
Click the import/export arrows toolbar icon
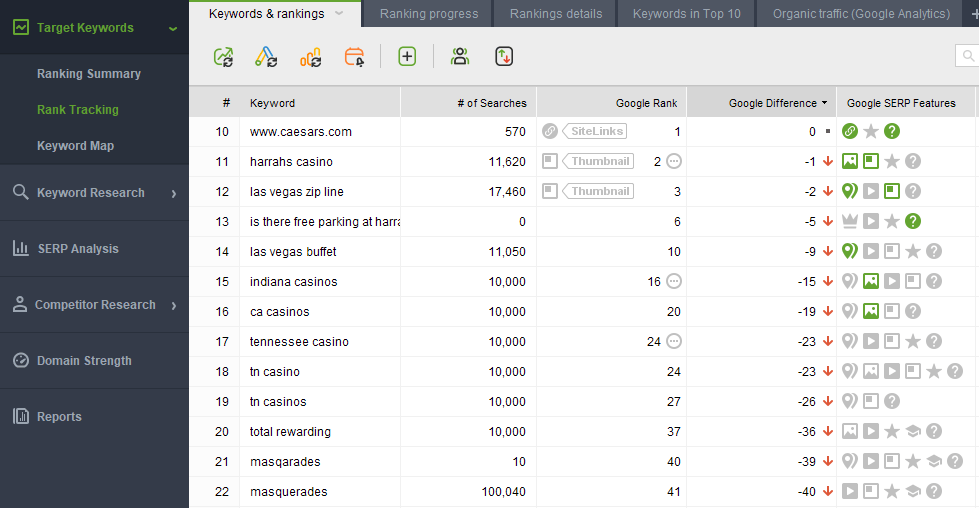pos(504,57)
